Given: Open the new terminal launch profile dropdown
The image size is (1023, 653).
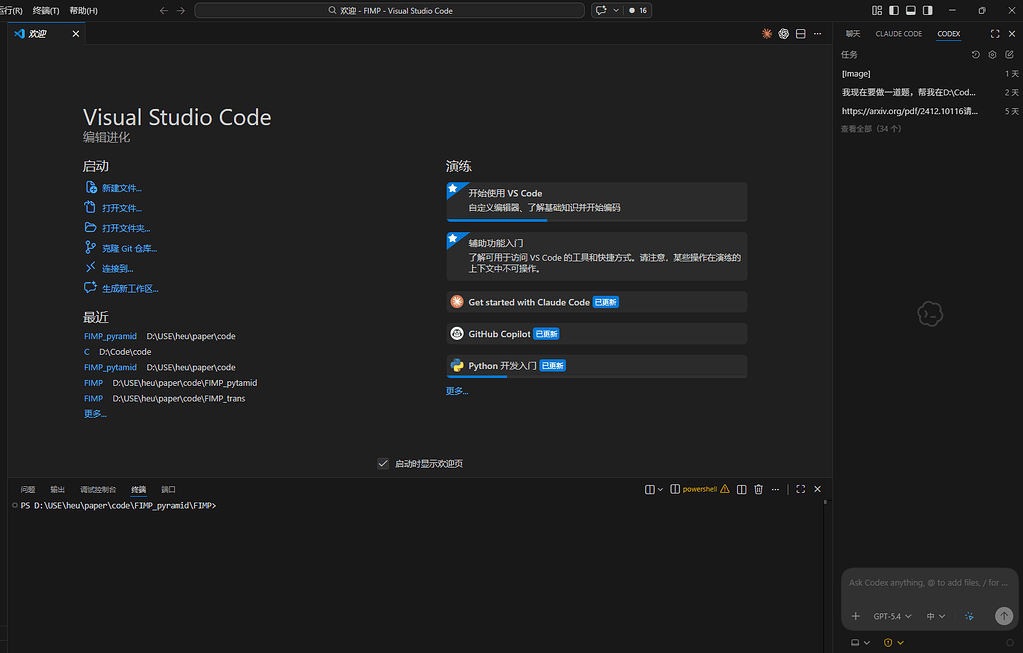Looking at the screenshot, I should [x=660, y=489].
